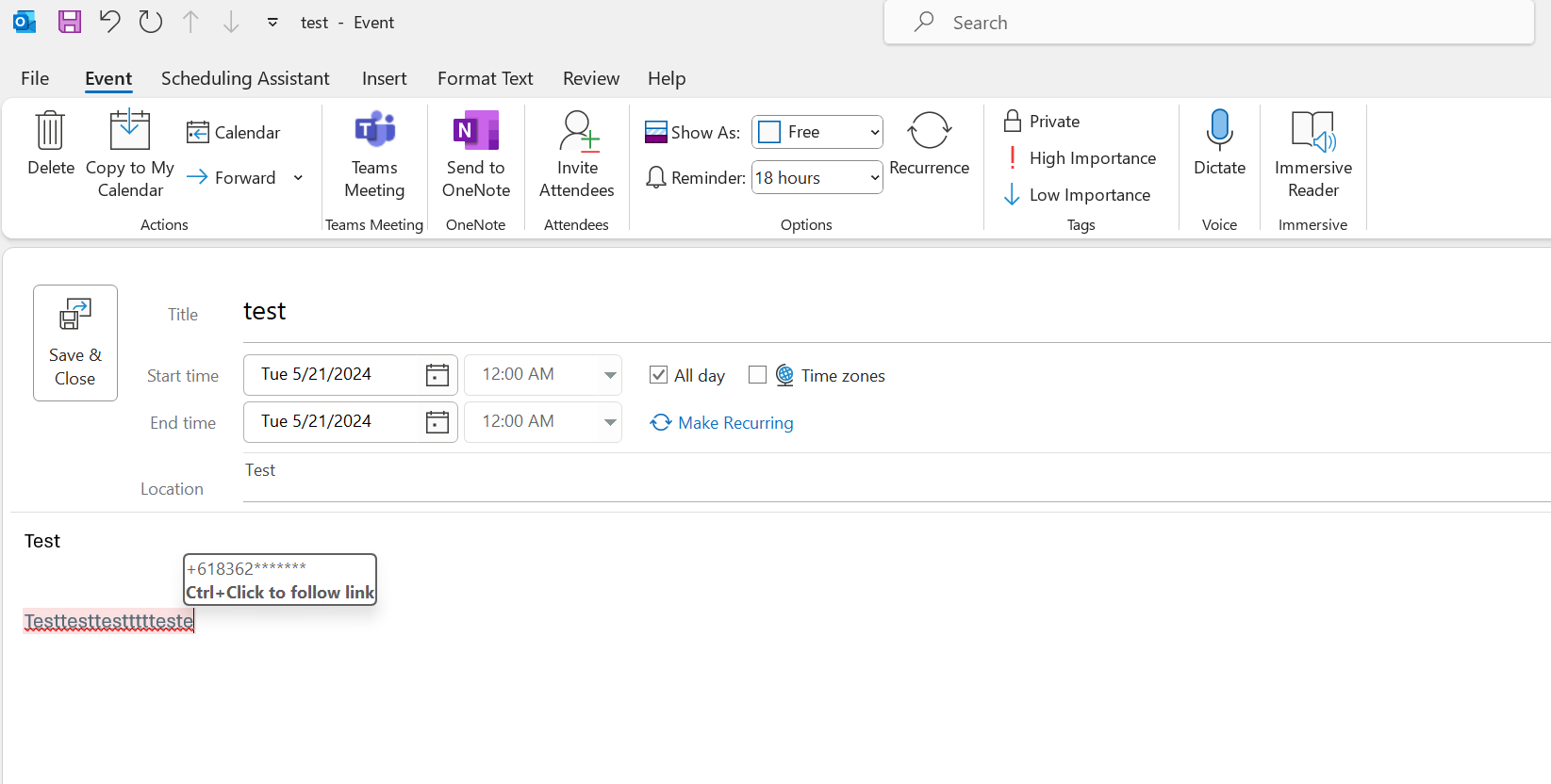Click Copy to My Calendar

click(130, 155)
